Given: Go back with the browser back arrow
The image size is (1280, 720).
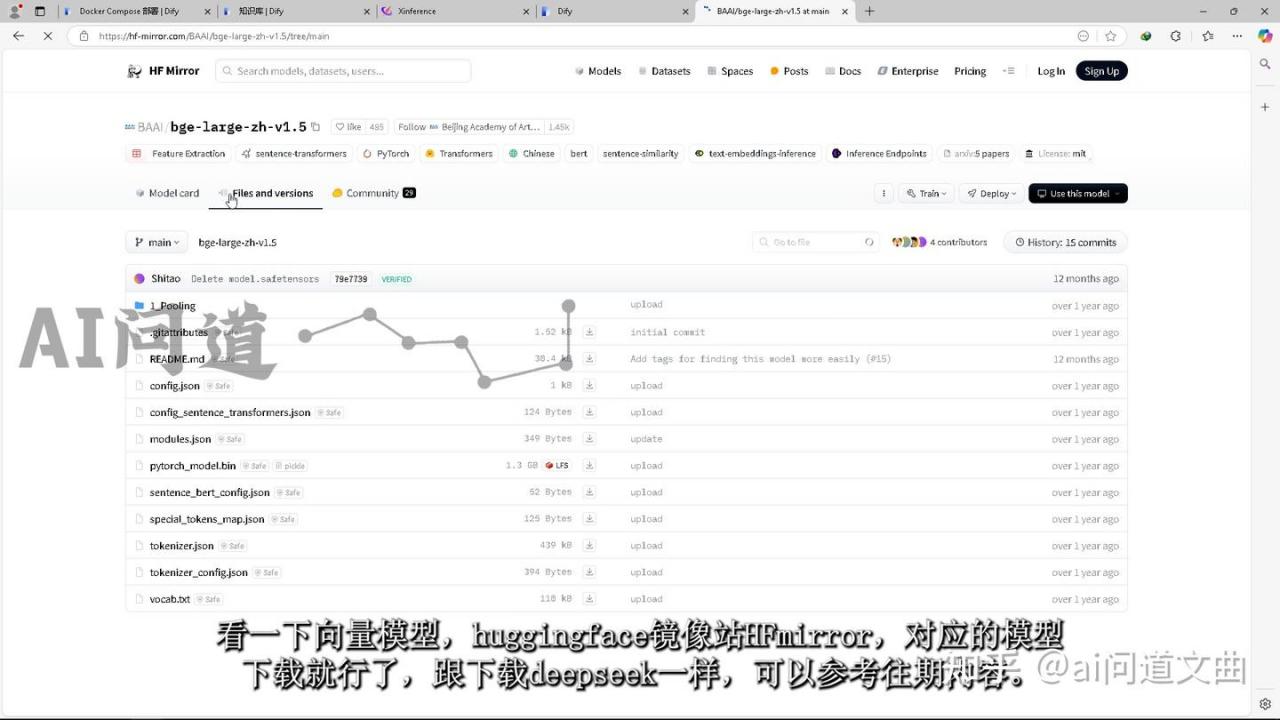Looking at the screenshot, I should point(18,36).
